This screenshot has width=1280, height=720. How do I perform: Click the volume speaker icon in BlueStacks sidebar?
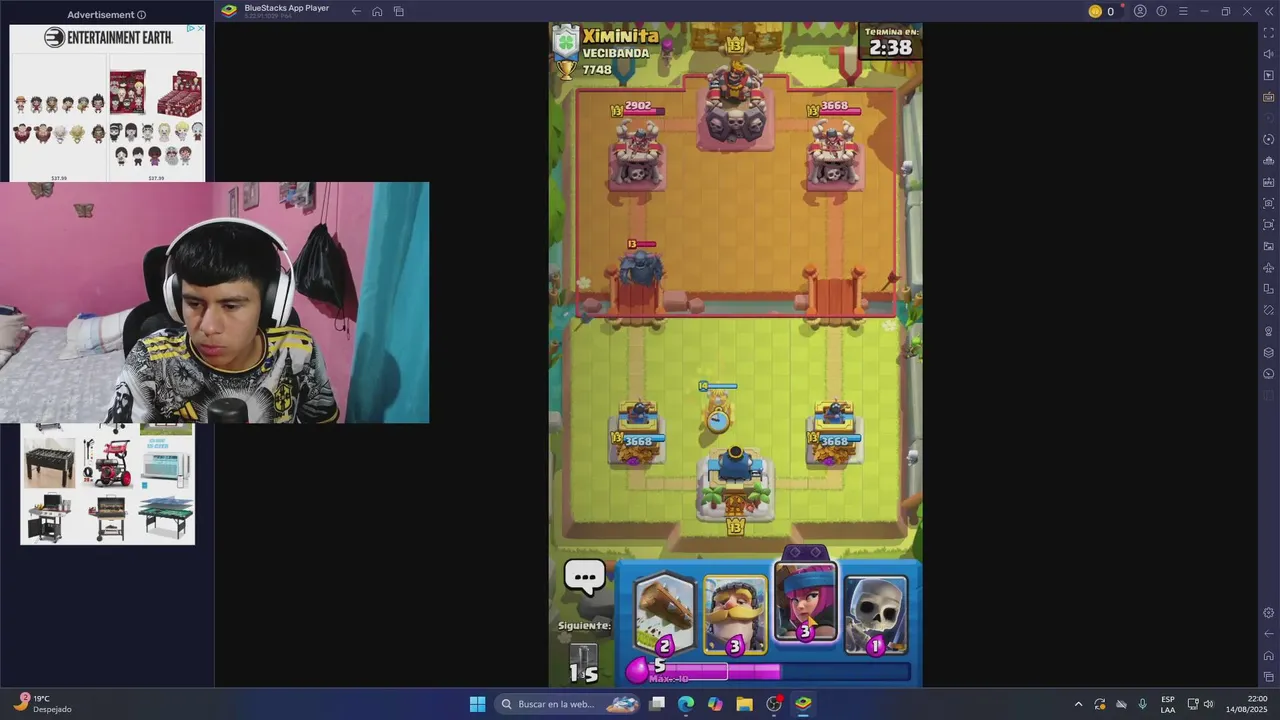1269,54
